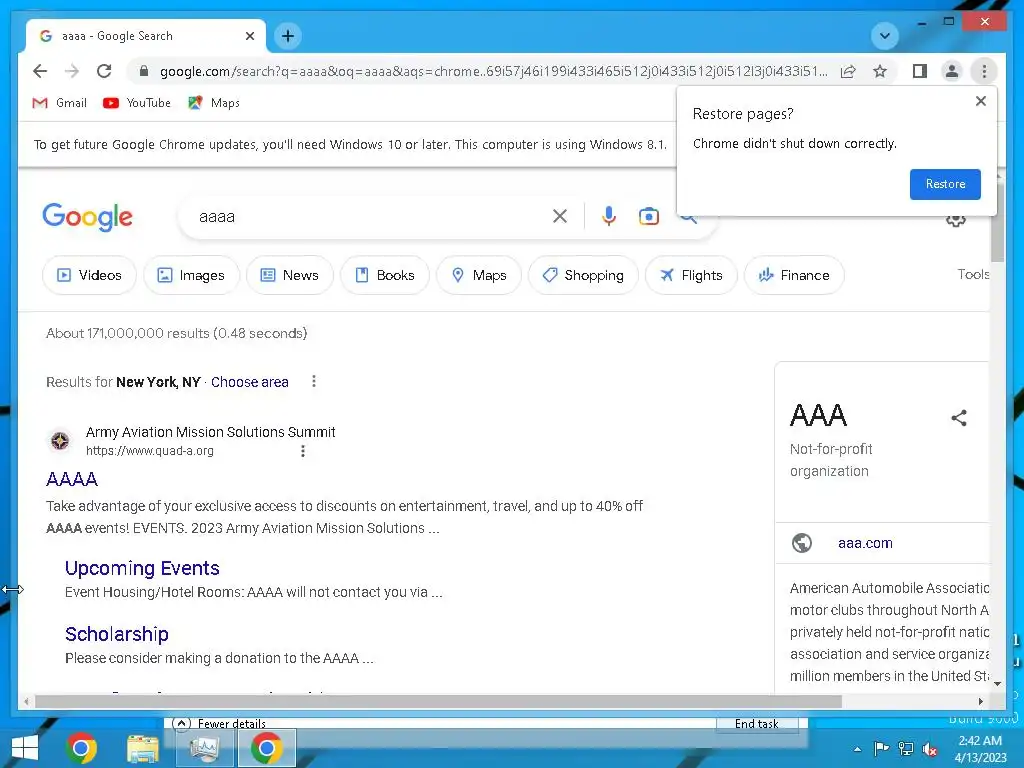Open the Maps bookmark in the bookmarks bar

tap(214, 103)
